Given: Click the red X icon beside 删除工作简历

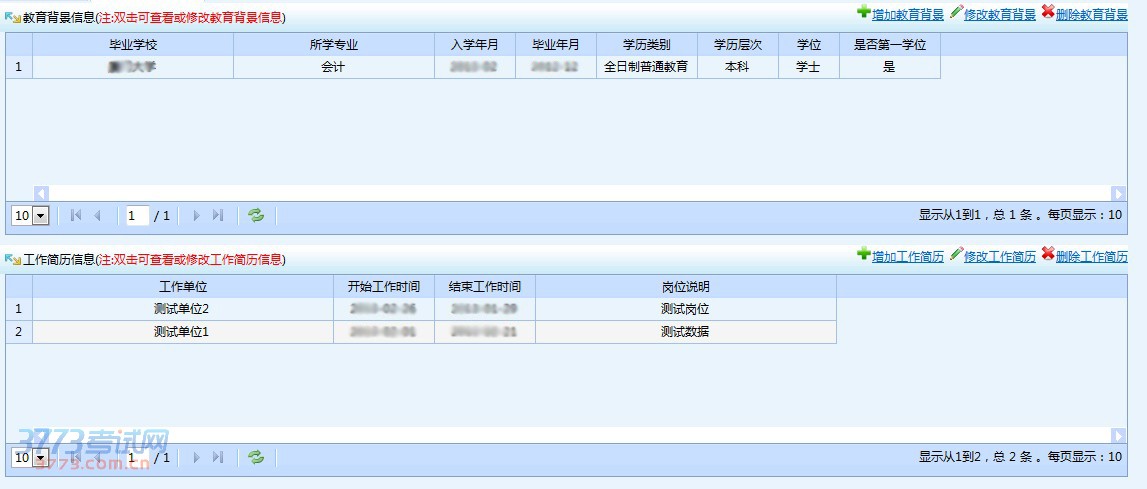Looking at the screenshot, I should click(x=1047, y=254).
